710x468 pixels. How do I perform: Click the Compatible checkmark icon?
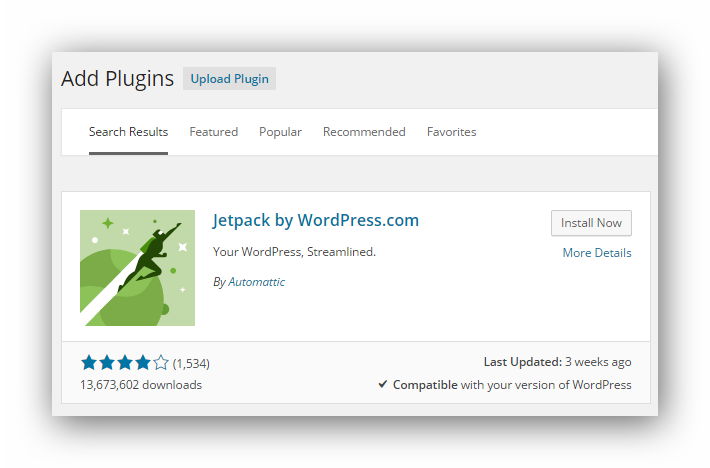click(x=383, y=384)
